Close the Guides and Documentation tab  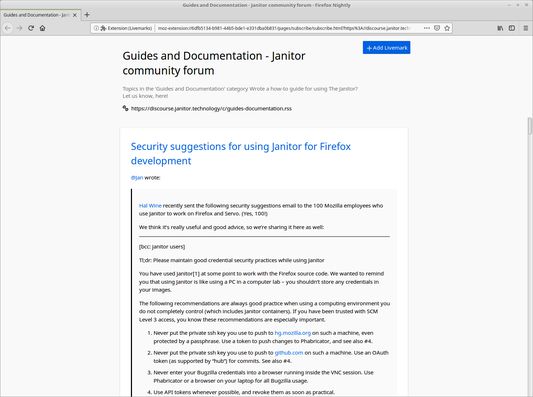click(x=75, y=15)
